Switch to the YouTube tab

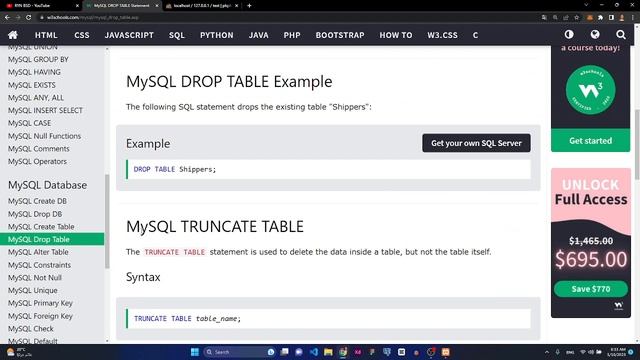pyautogui.click(x=41, y=6)
